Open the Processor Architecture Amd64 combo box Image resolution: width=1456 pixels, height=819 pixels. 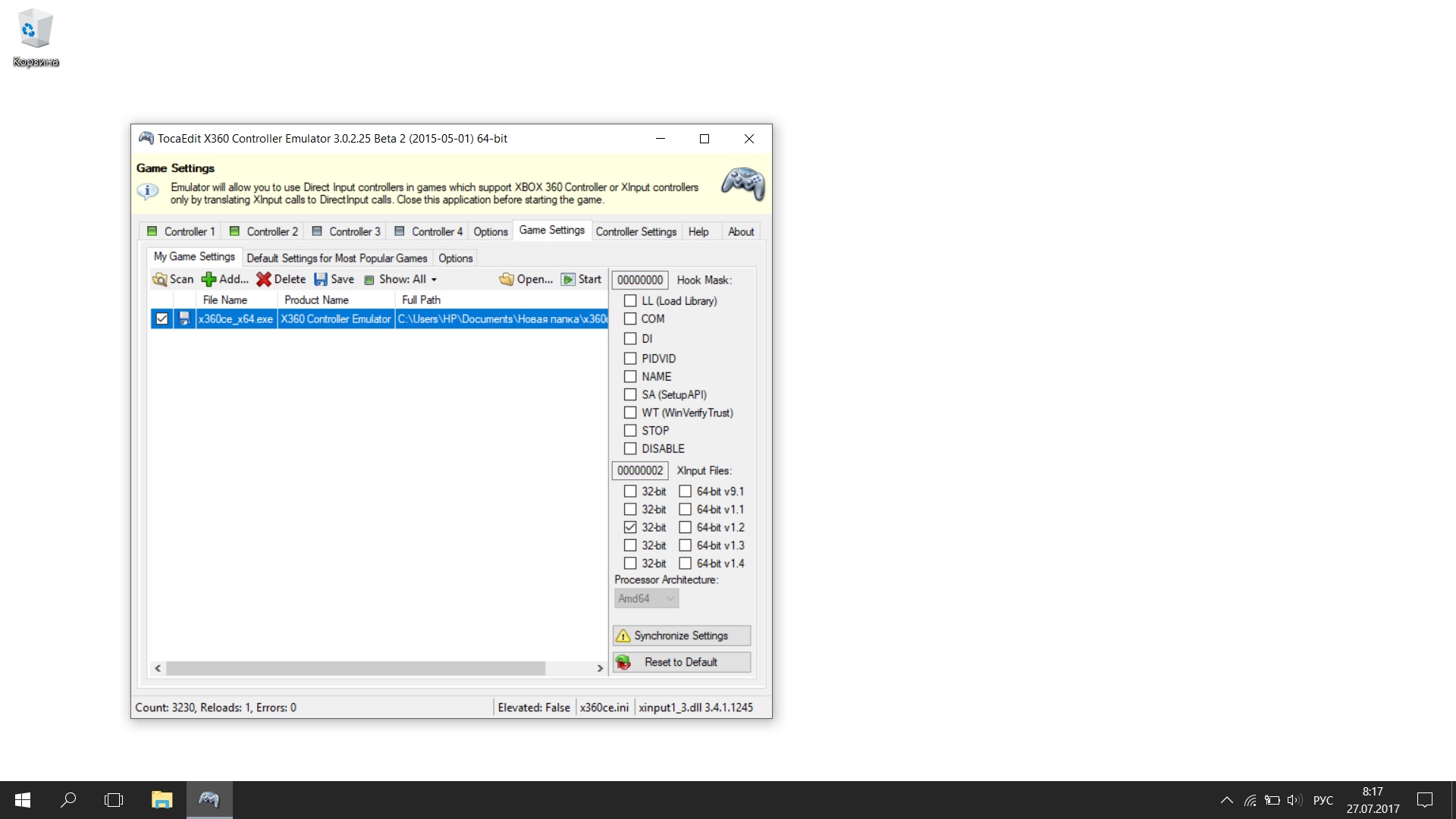pos(646,598)
